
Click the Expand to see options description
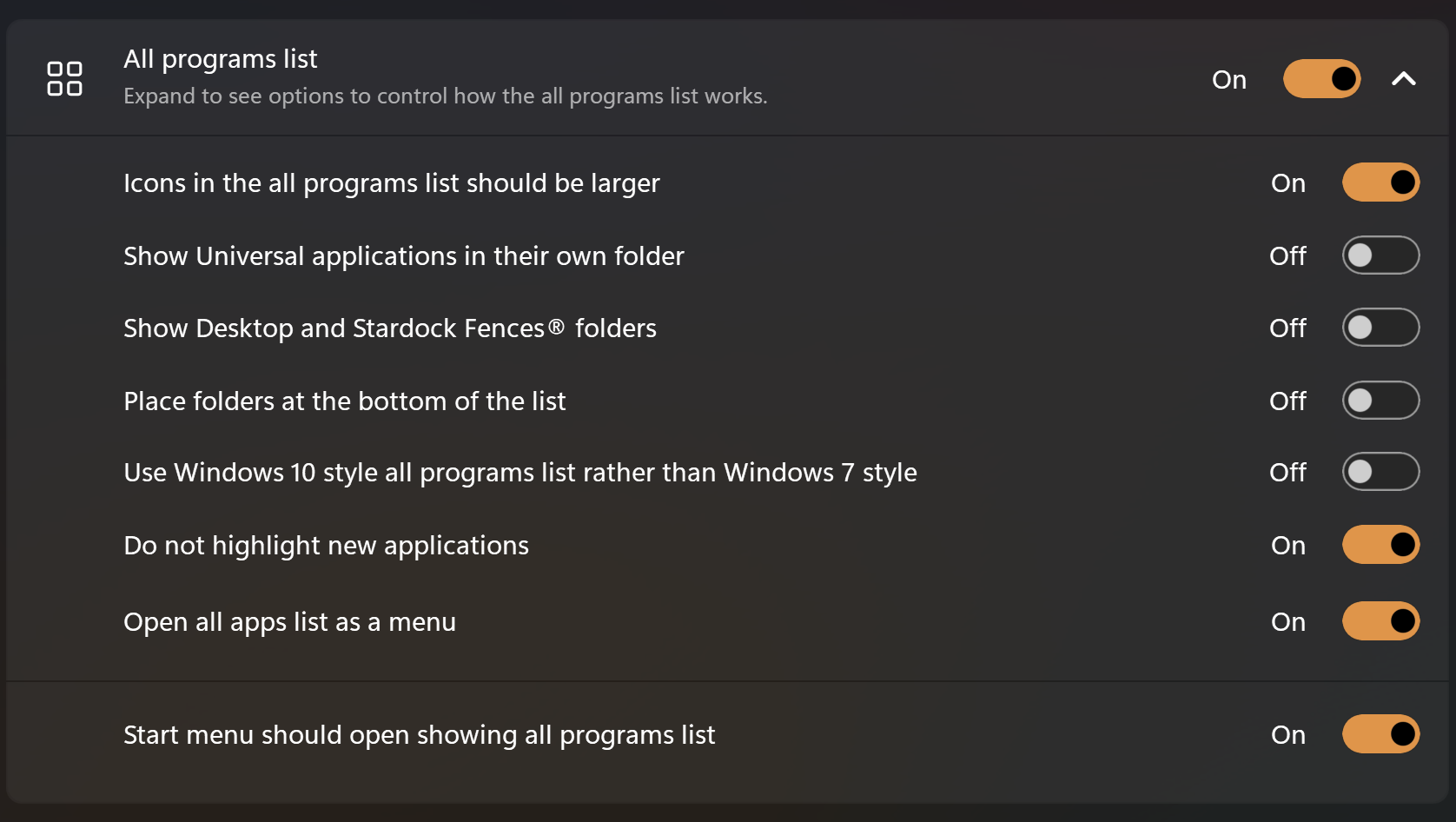pos(445,96)
